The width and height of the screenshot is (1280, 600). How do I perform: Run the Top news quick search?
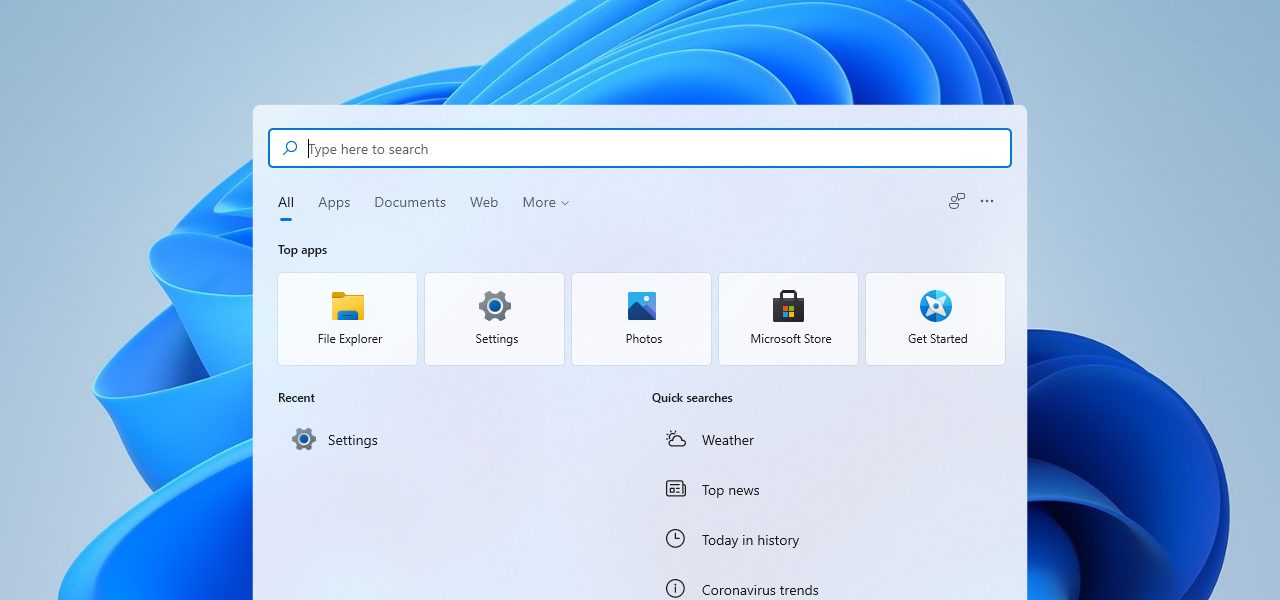[731, 490]
